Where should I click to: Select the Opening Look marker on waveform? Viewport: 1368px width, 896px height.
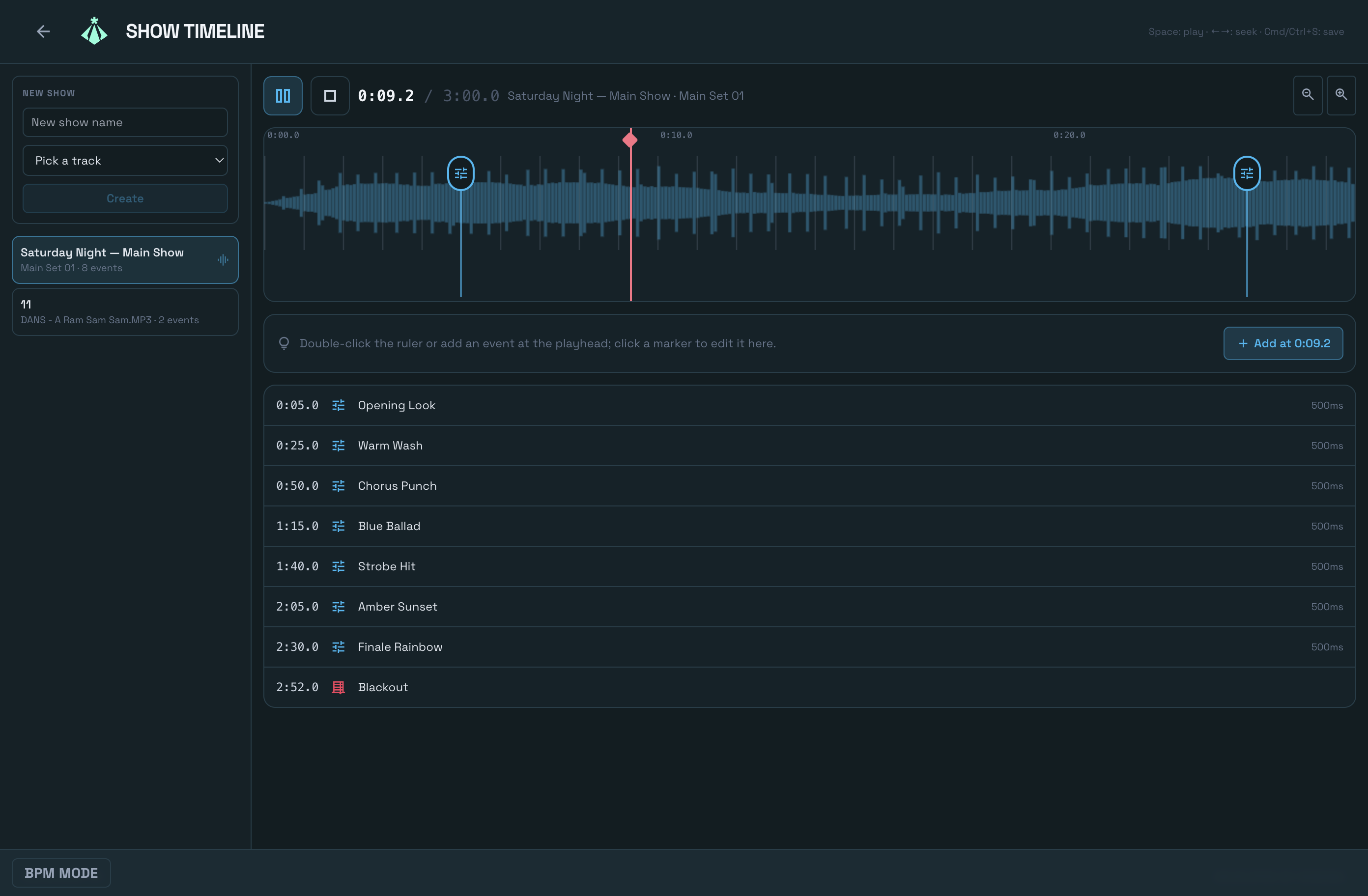click(x=461, y=173)
